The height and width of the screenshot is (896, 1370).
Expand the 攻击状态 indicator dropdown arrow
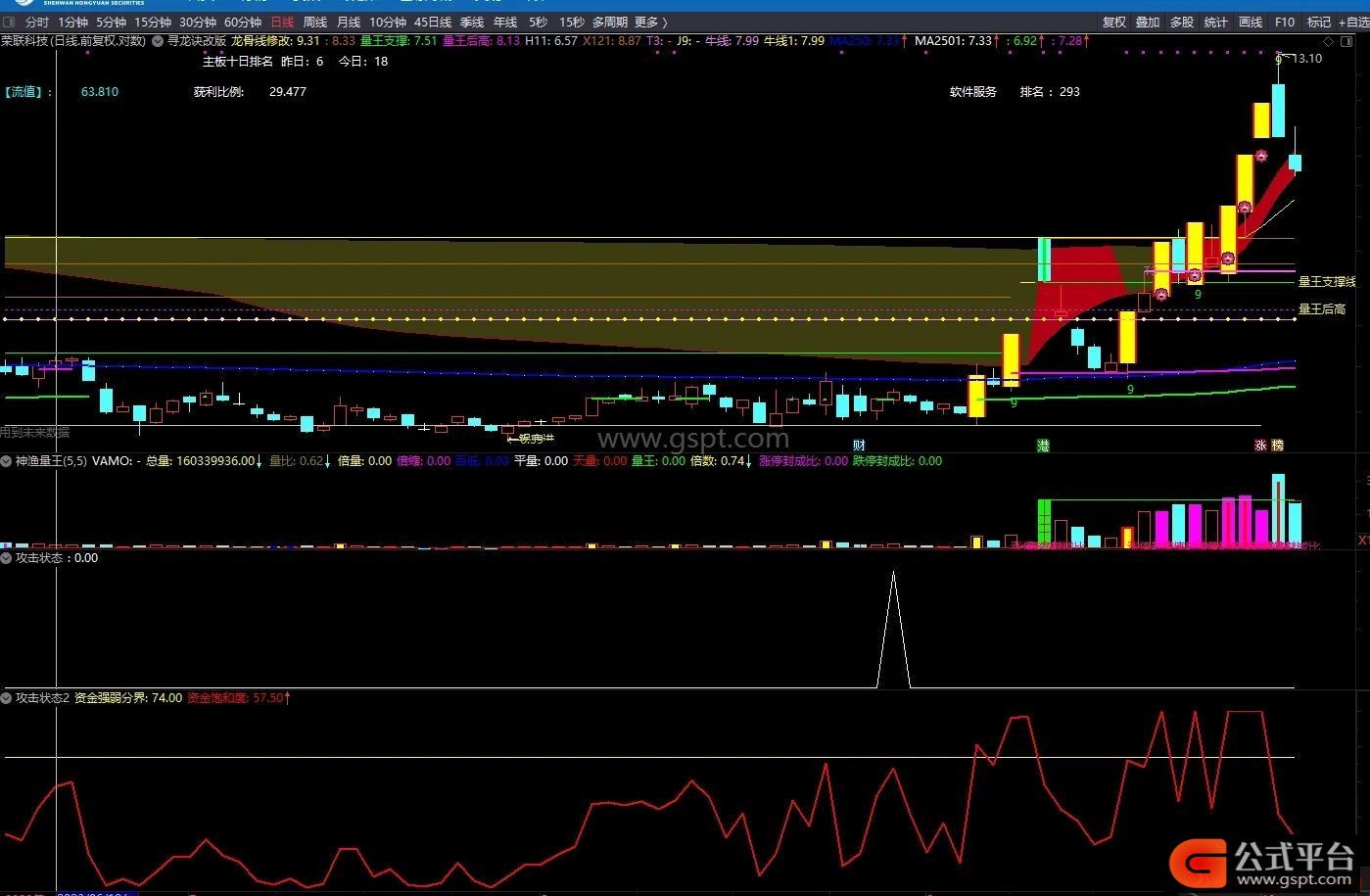pyautogui.click(x=7, y=557)
